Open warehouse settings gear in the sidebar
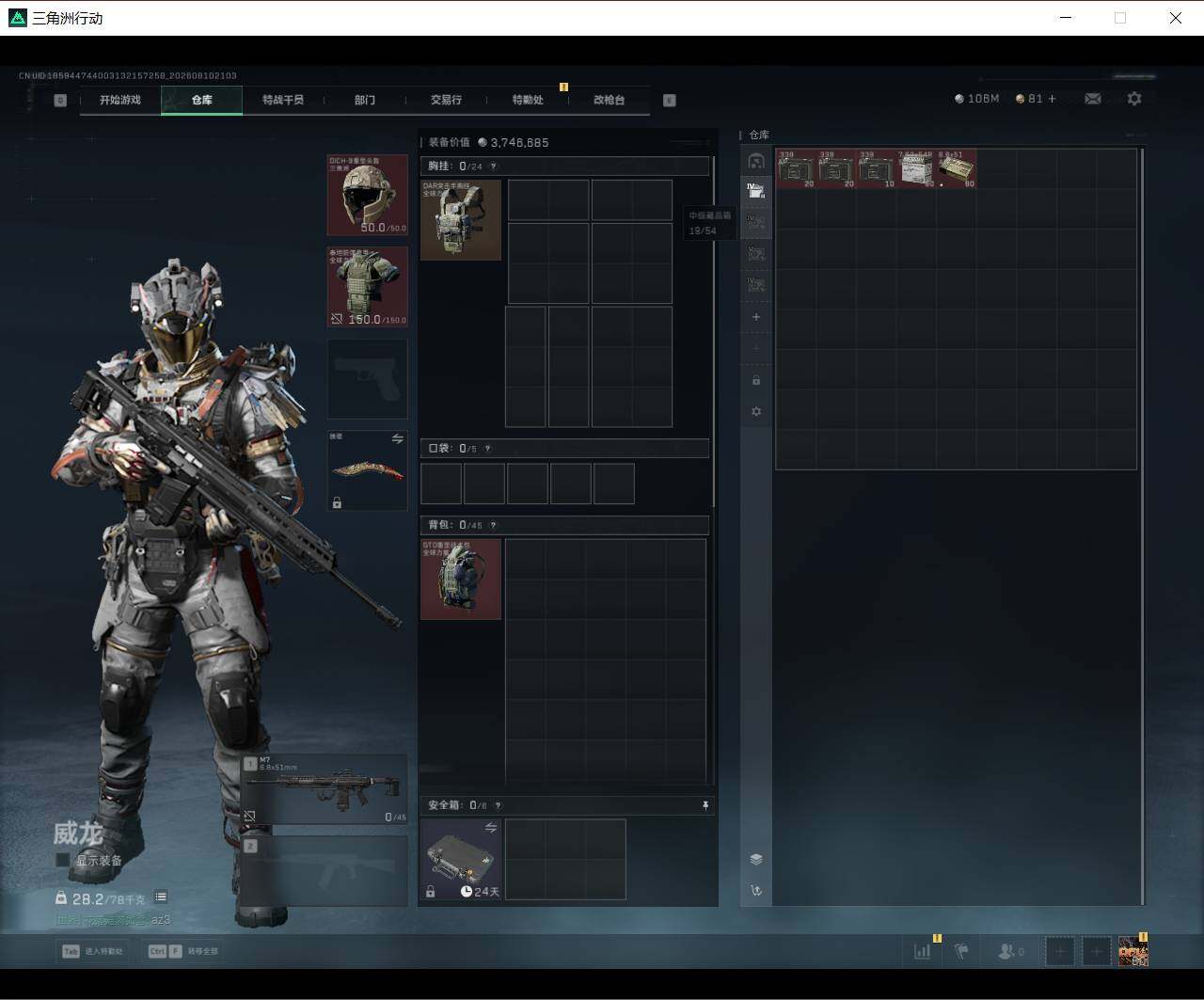The height and width of the screenshot is (1000, 1204). click(756, 411)
